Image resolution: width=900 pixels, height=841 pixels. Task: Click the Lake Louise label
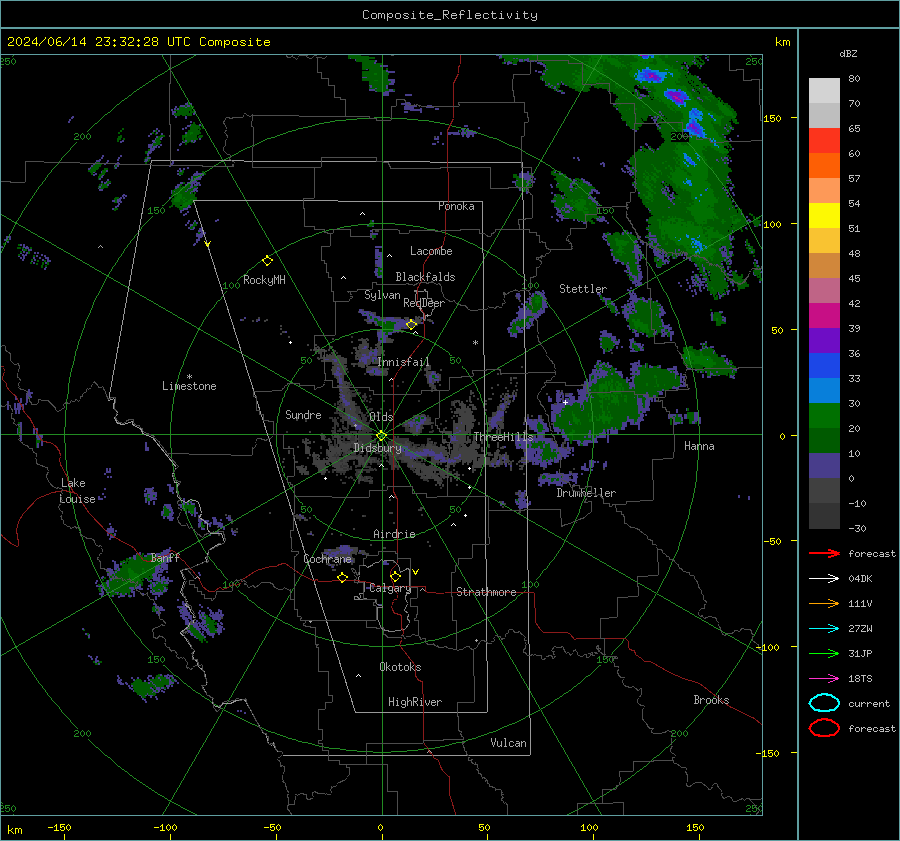coord(77,491)
